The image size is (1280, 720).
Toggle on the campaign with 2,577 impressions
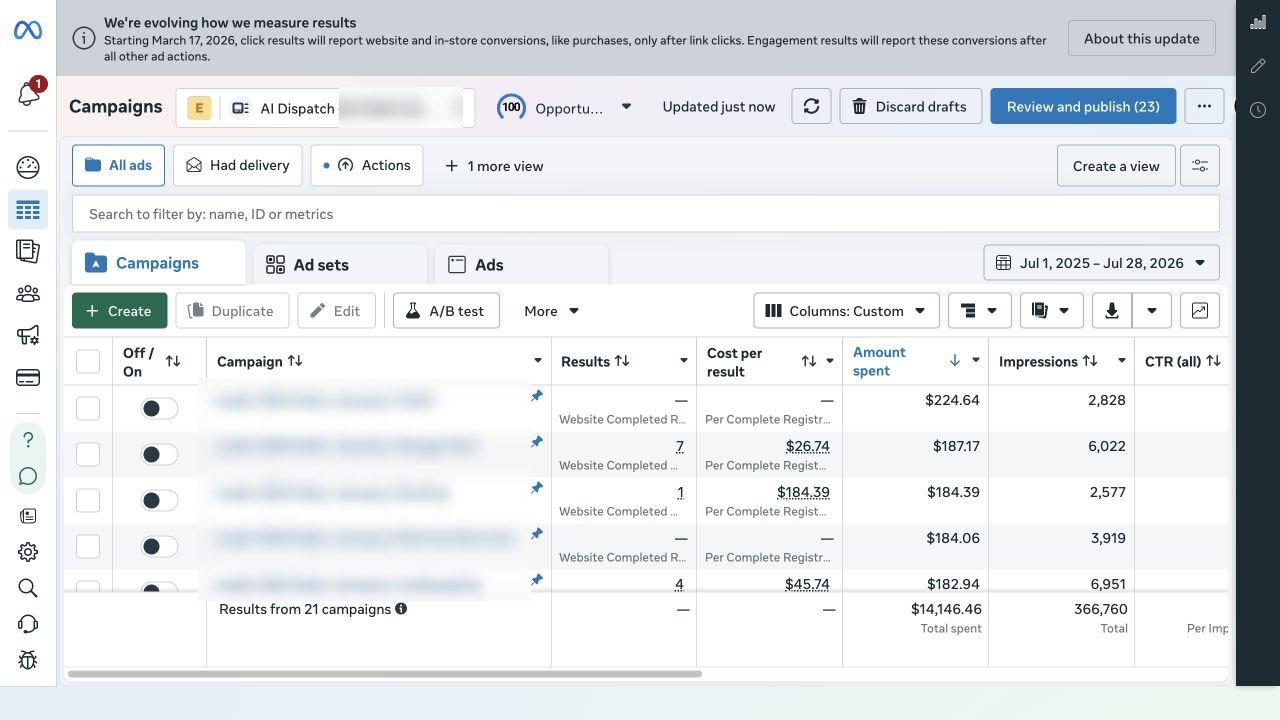pyautogui.click(x=159, y=500)
